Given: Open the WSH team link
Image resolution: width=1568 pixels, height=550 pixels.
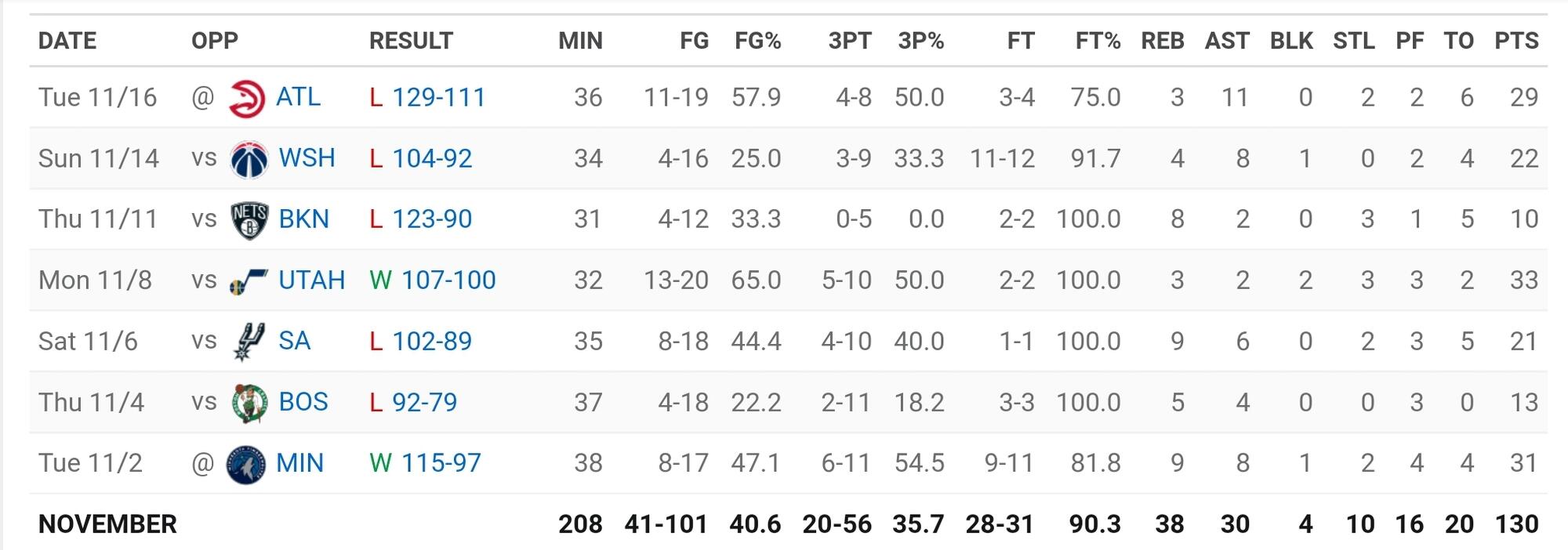Looking at the screenshot, I should 307,158.
